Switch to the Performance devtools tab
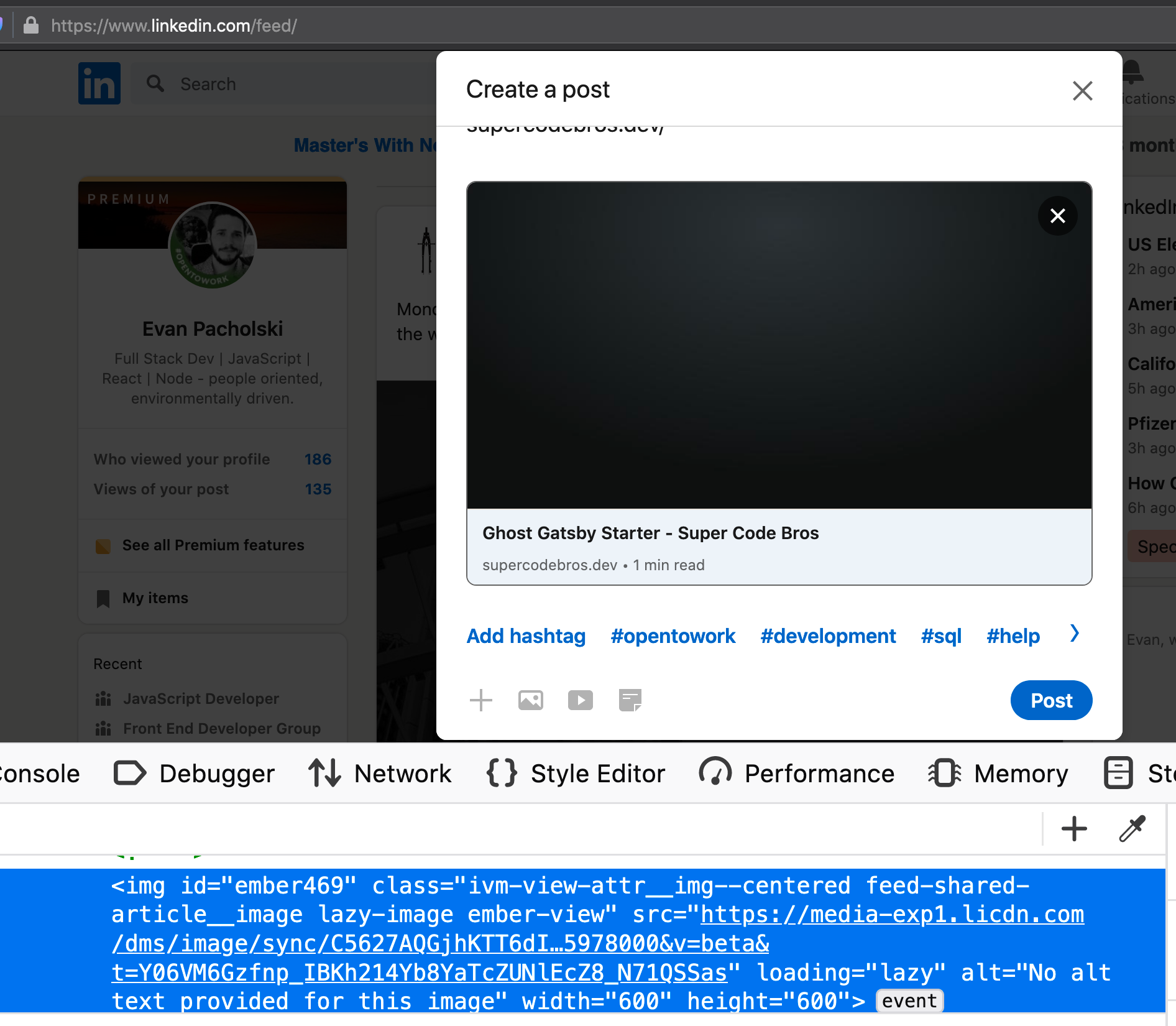1176x1026 pixels. (x=796, y=774)
